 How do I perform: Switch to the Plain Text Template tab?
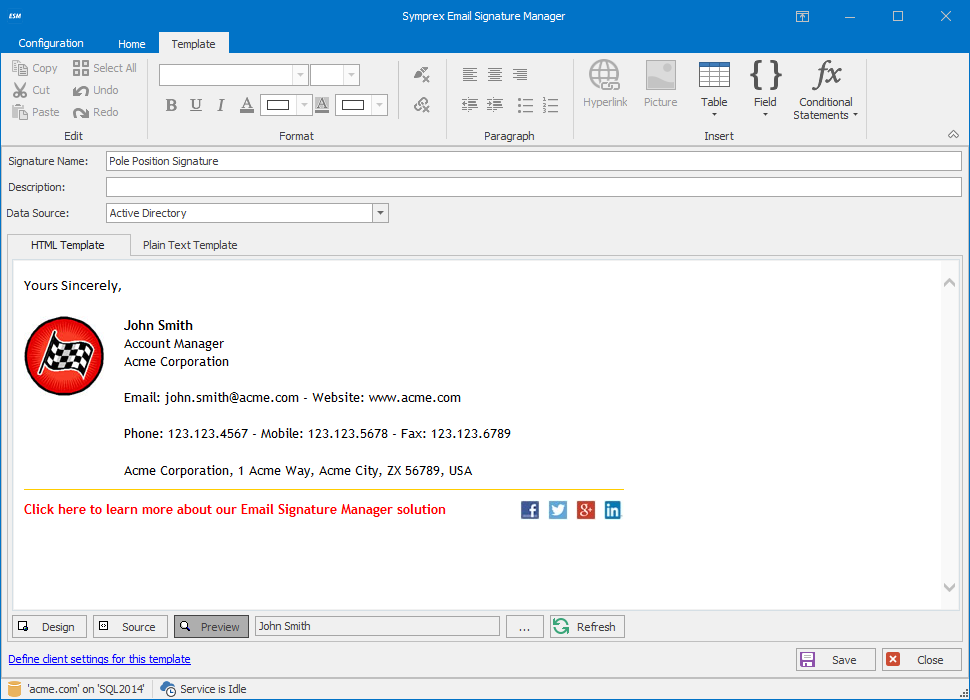(x=190, y=245)
